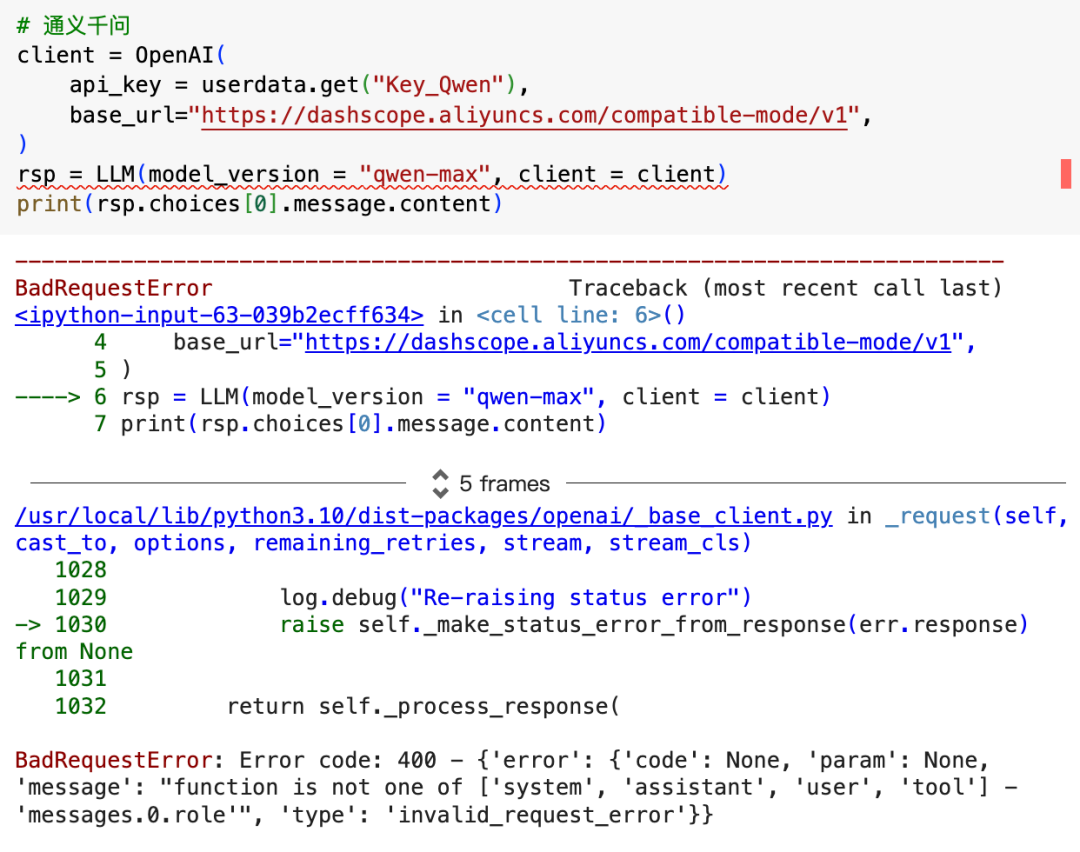Place cursor on 'client = OpenAI(' line
This screenshot has height=852, width=1080.
click(121, 55)
